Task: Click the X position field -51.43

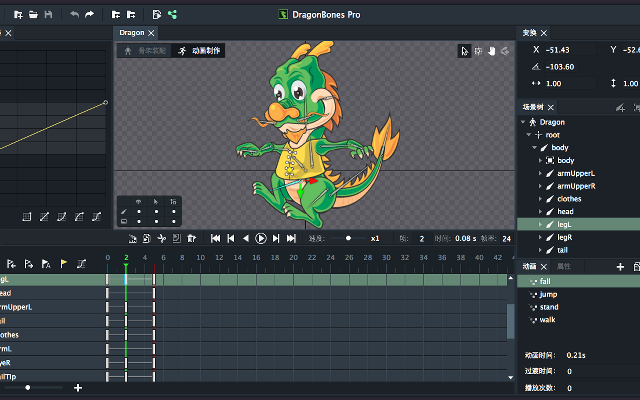Action: (570, 50)
